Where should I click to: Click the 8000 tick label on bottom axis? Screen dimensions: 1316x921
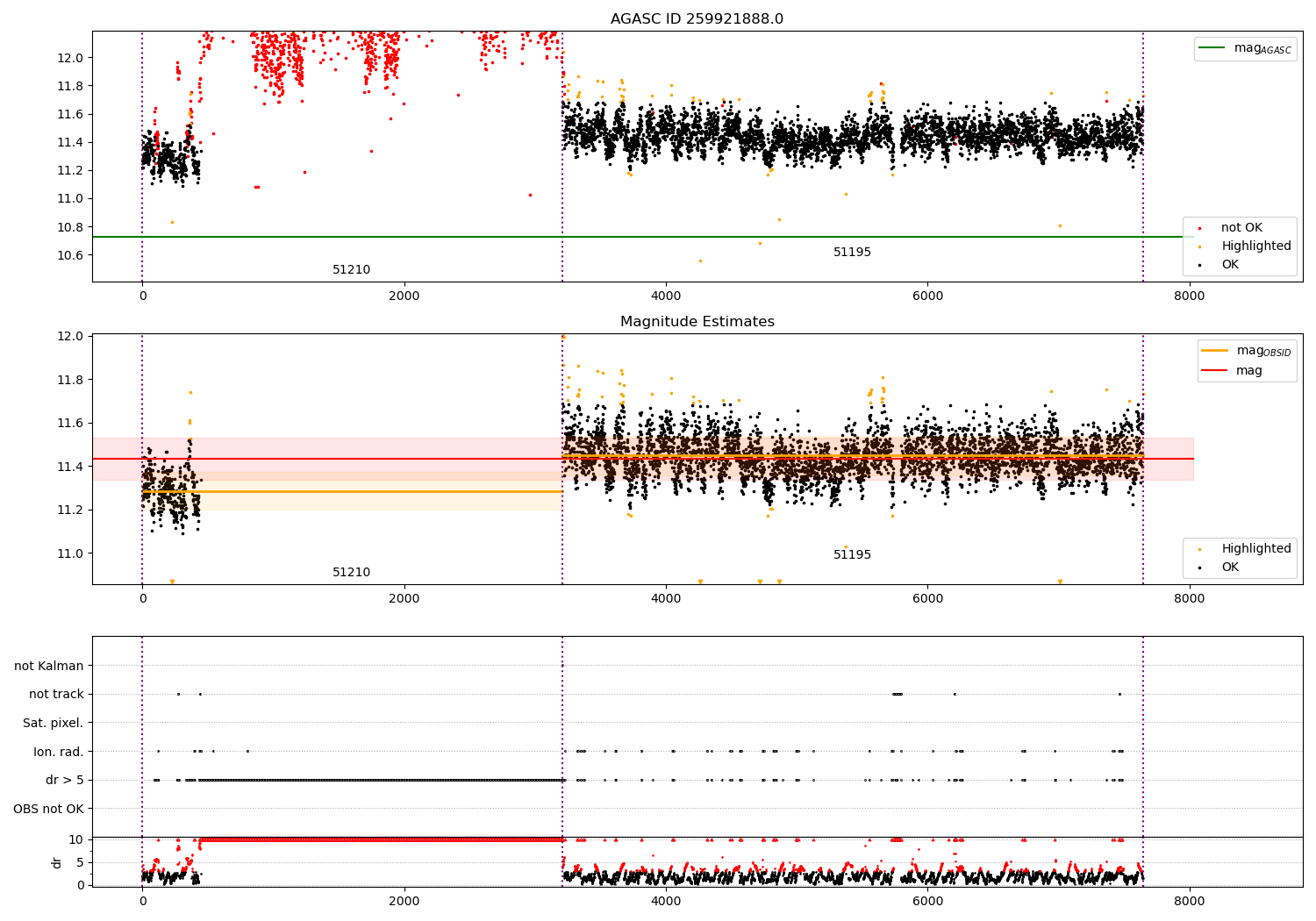[x=1189, y=901]
